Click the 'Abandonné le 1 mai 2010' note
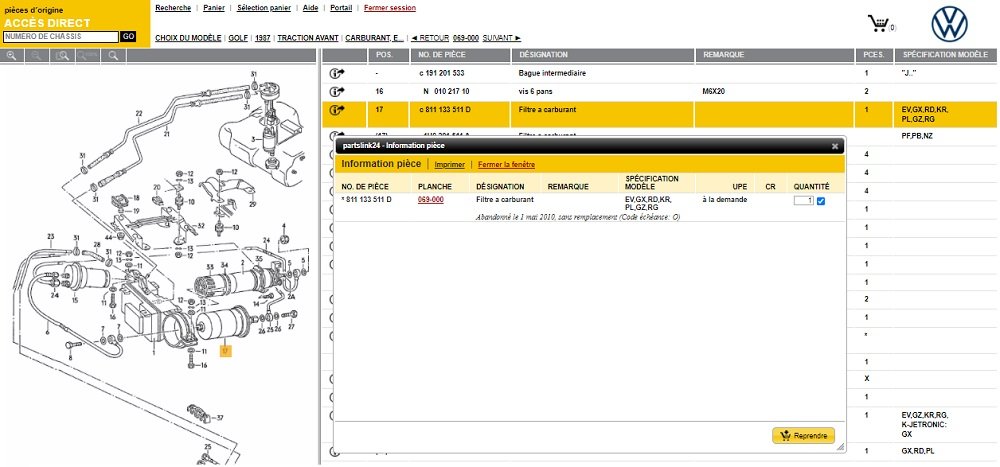This screenshot has width=1000, height=467. pyautogui.click(x=578, y=218)
